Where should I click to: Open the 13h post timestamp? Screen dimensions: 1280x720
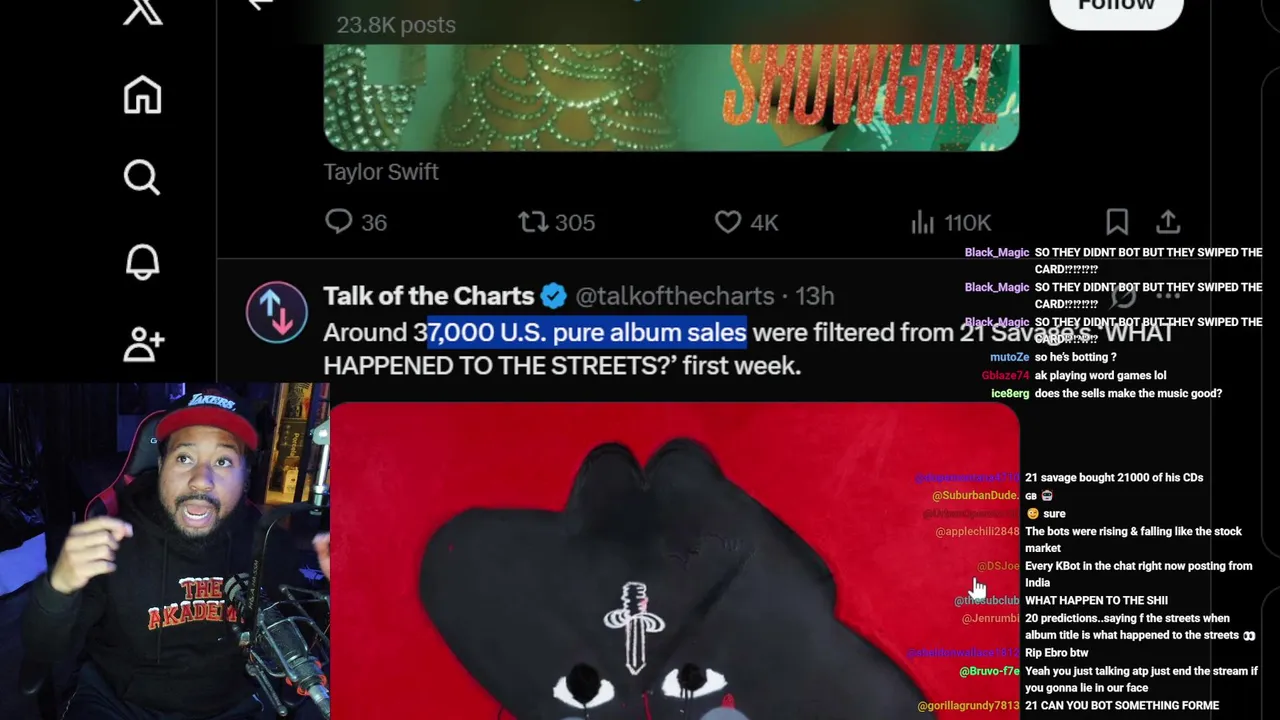815,296
